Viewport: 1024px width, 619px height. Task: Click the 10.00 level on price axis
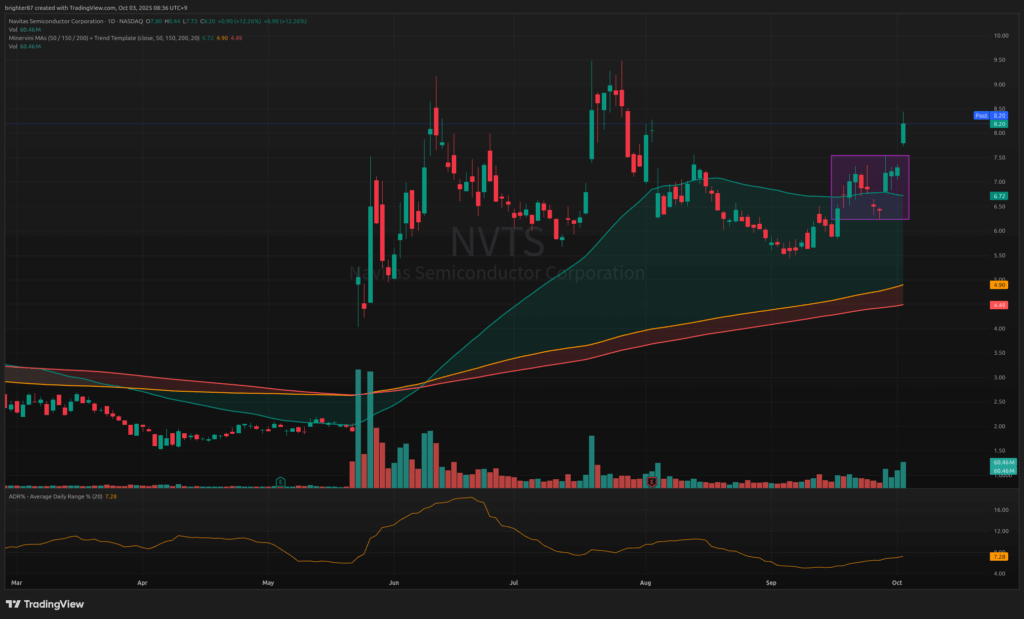point(999,35)
